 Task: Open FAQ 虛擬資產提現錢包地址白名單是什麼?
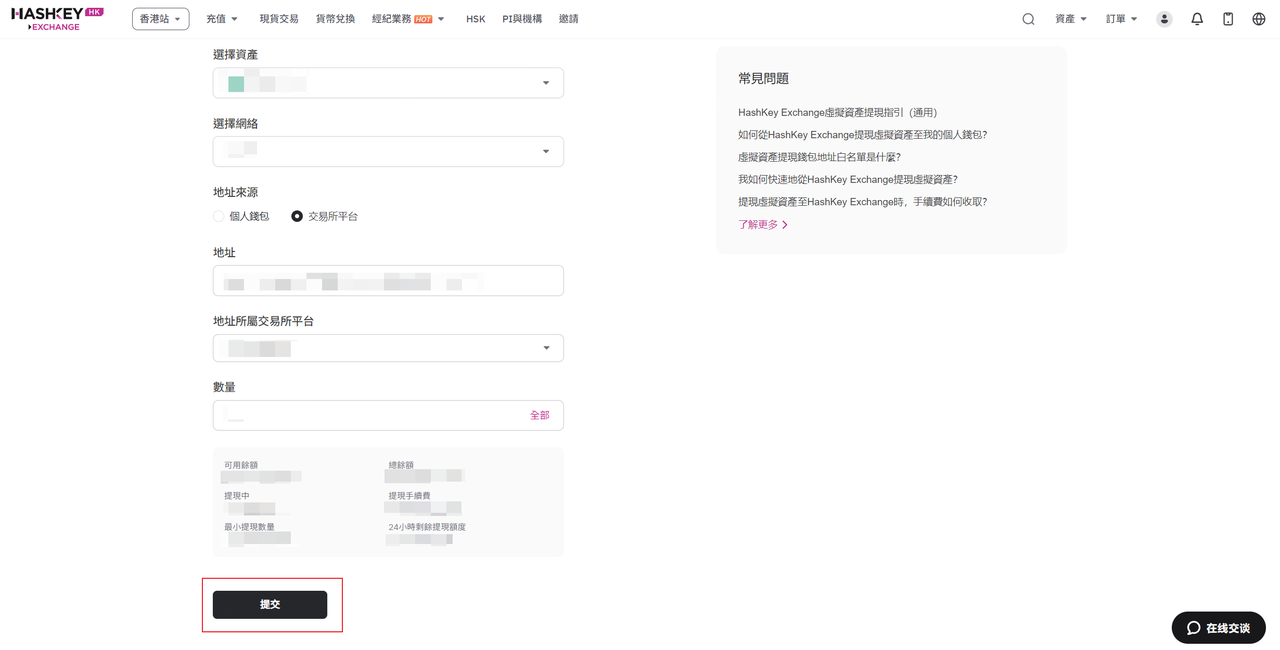point(820,157)
